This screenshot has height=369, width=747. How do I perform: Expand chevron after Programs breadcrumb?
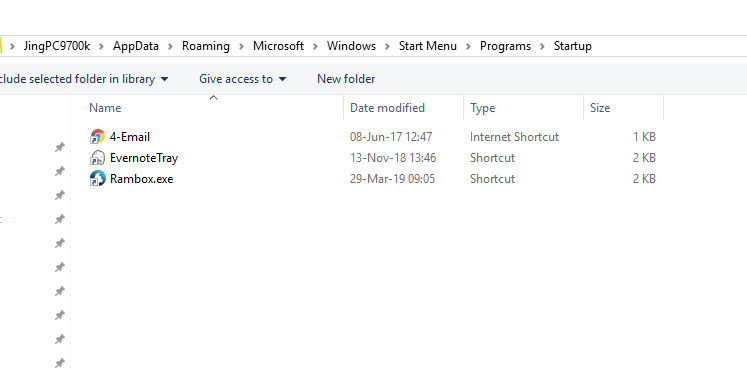(542, 46)
